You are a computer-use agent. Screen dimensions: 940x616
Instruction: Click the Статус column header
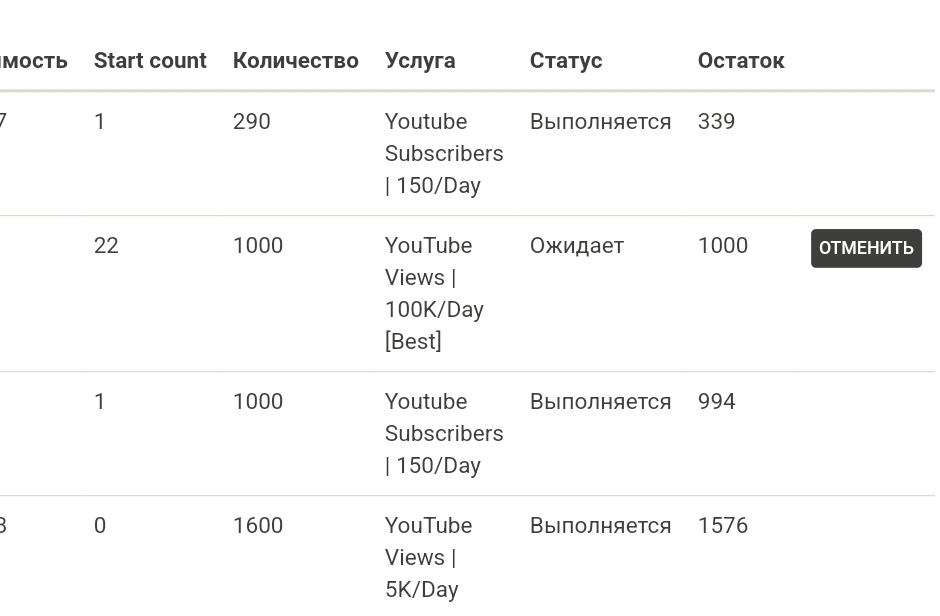click(x=566, y=61)
